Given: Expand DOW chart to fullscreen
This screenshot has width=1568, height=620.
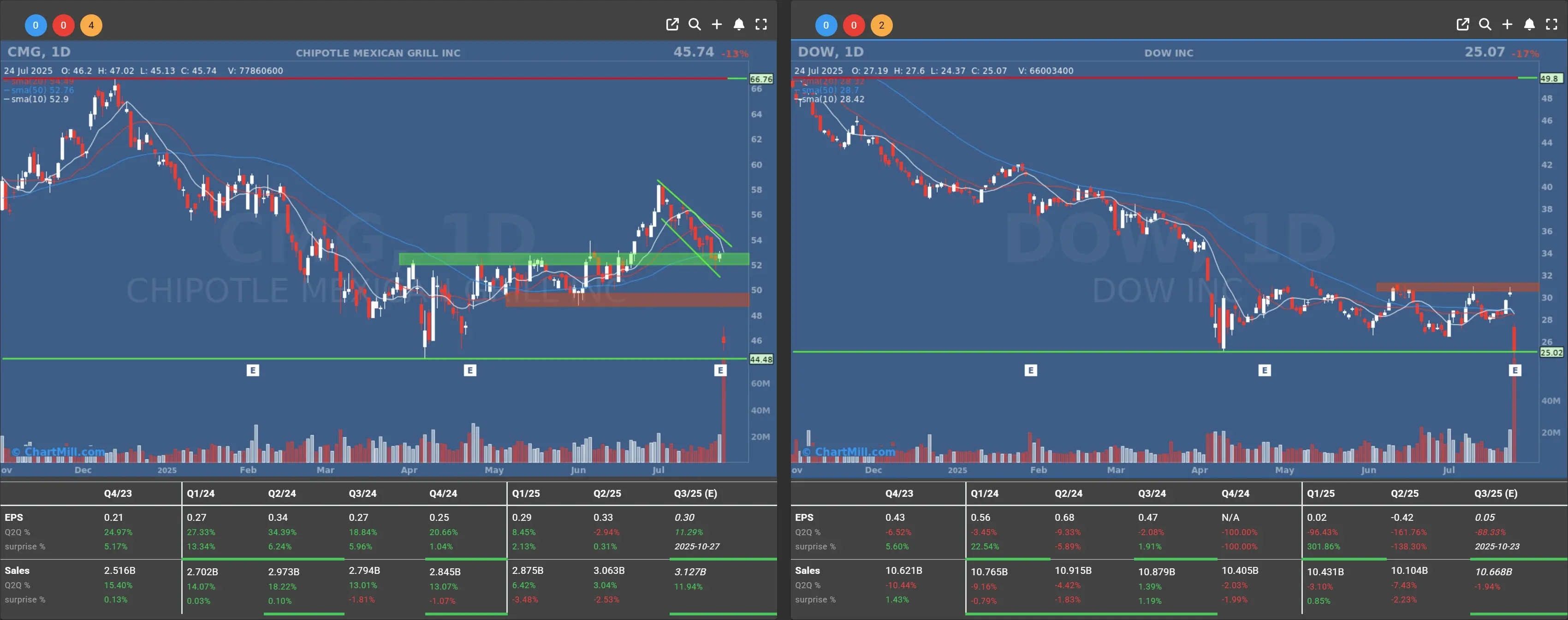Looking at the screenshot, I should click(x=1551, y=24).
